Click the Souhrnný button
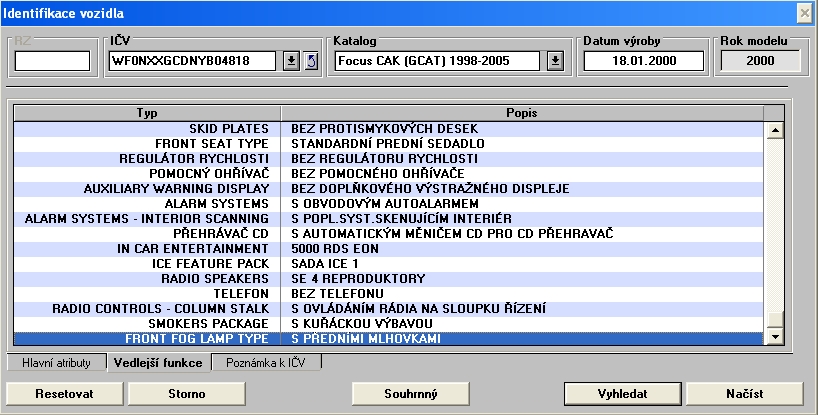The width and height of the screenshot is (818, 415). [411, 394]
